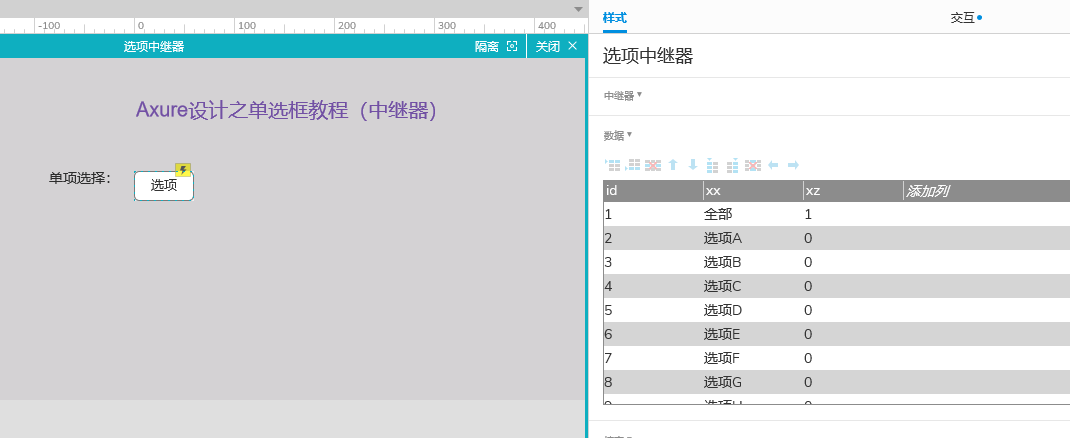Delete the selected repeater column

[x=753, y=165]
